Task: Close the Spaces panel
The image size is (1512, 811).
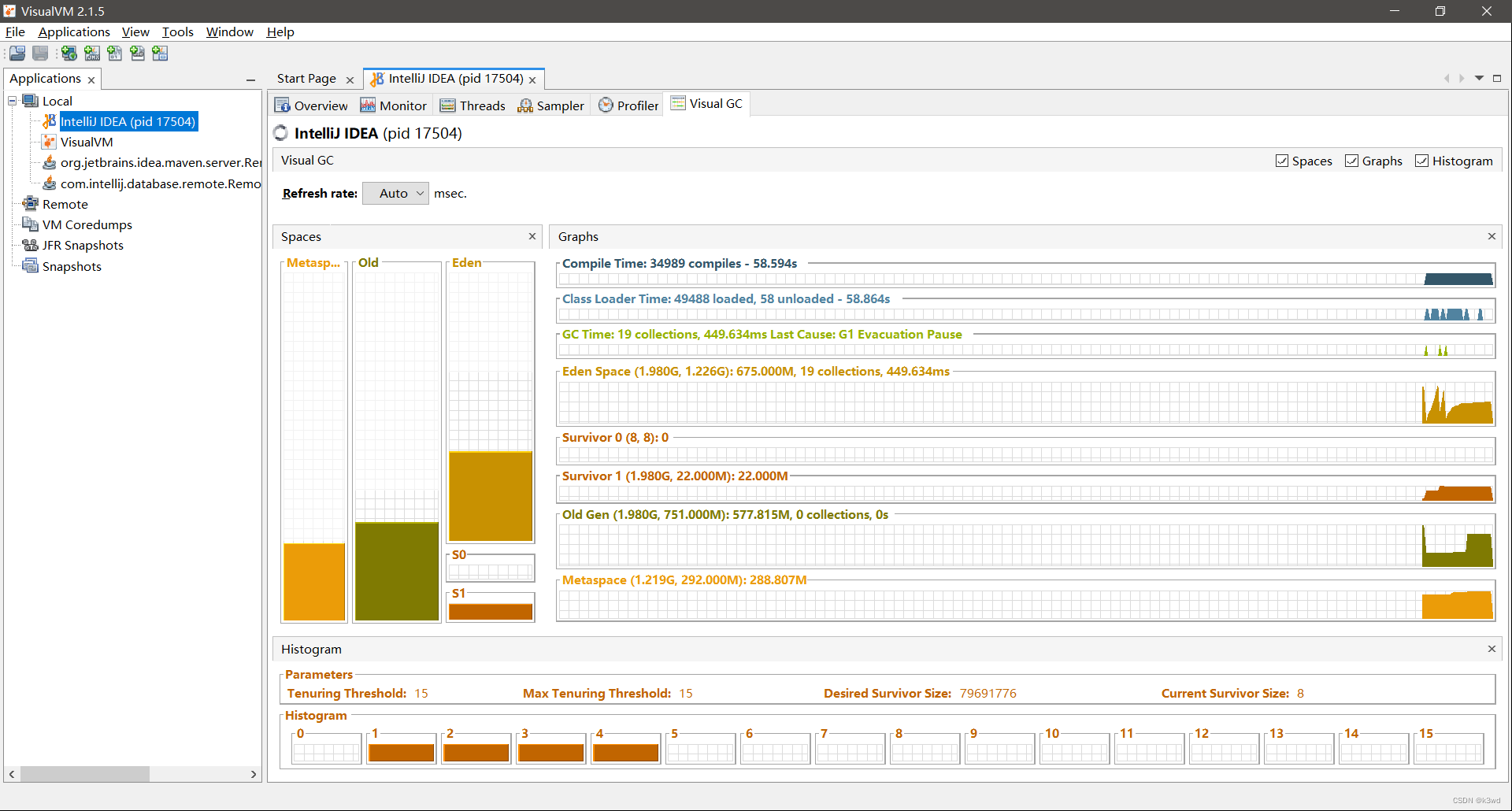Action: click(x=532, y=236)
